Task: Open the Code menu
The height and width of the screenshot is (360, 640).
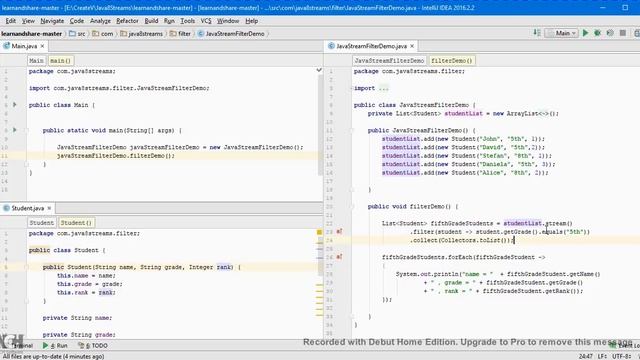Action: pos(77,21)
